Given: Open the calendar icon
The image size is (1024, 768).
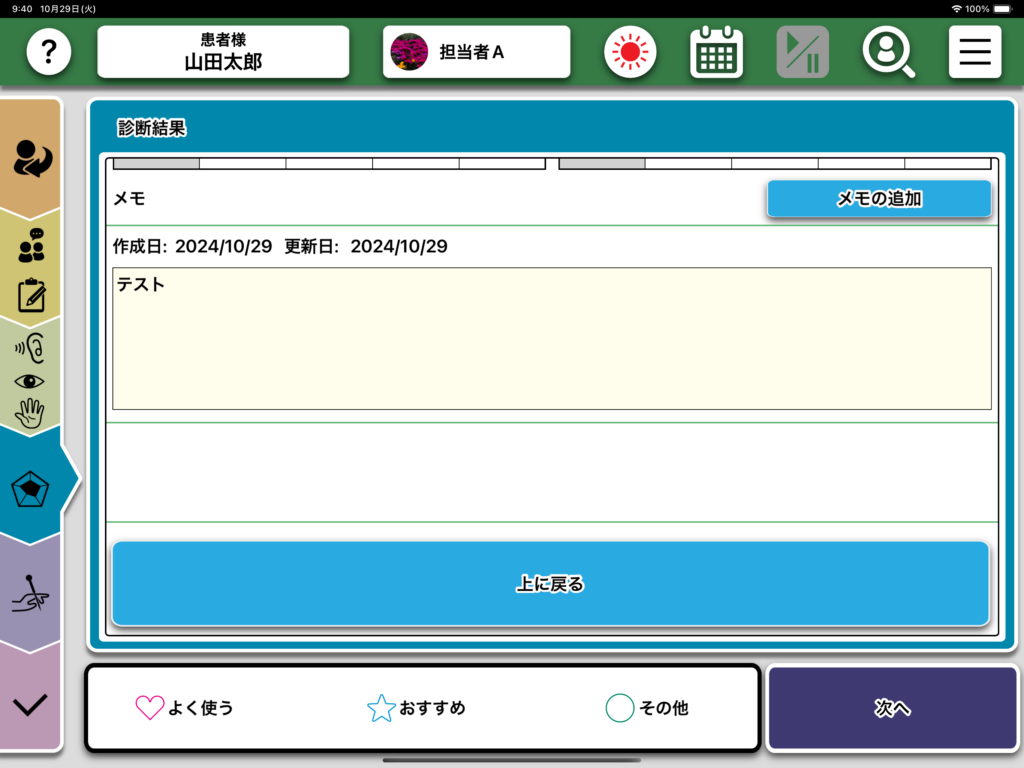Looking at the screenshot, I should coord(716,52).
